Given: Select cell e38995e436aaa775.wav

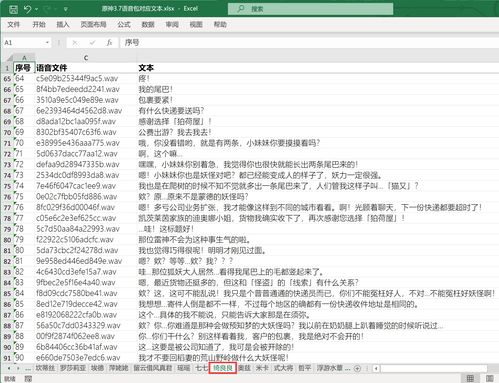Looking at the screenshot, I should (x=86, y=143).
